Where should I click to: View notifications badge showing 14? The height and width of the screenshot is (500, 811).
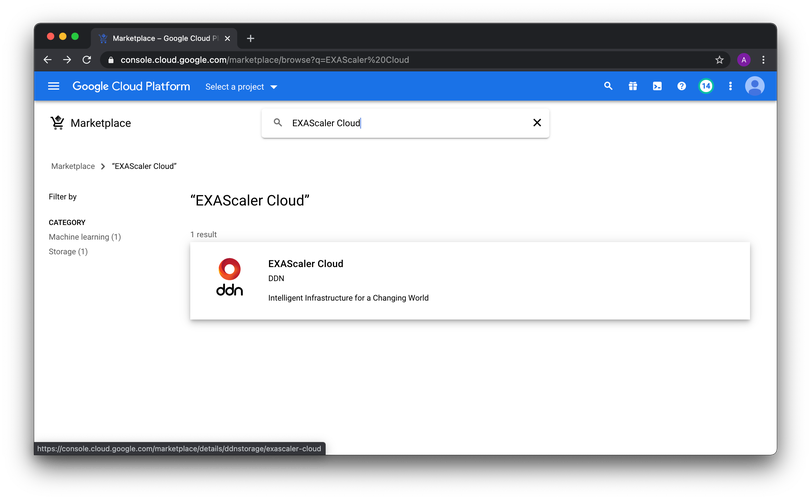coord(706,86)
